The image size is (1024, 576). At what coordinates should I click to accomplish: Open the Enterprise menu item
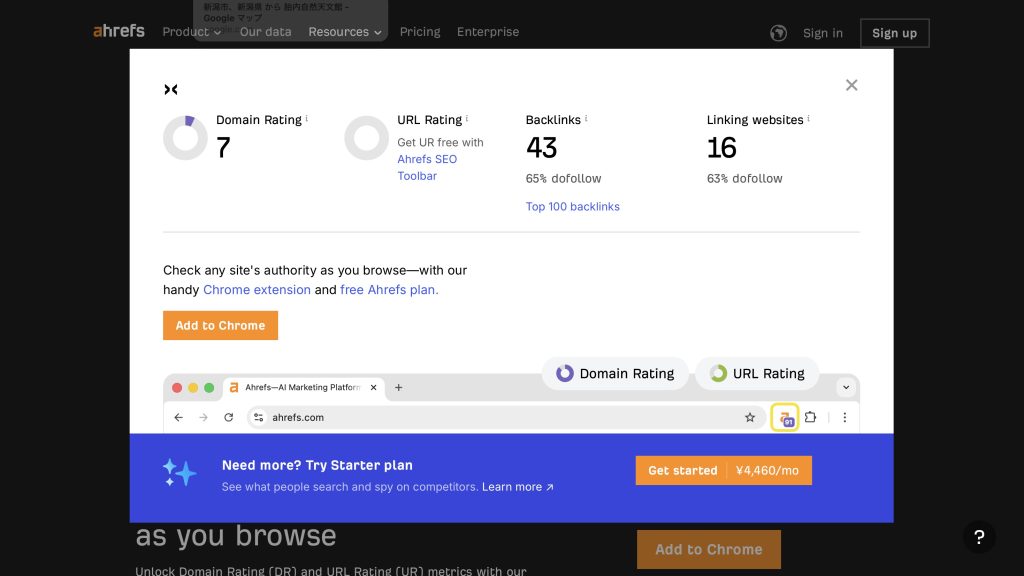coord(488,32)
